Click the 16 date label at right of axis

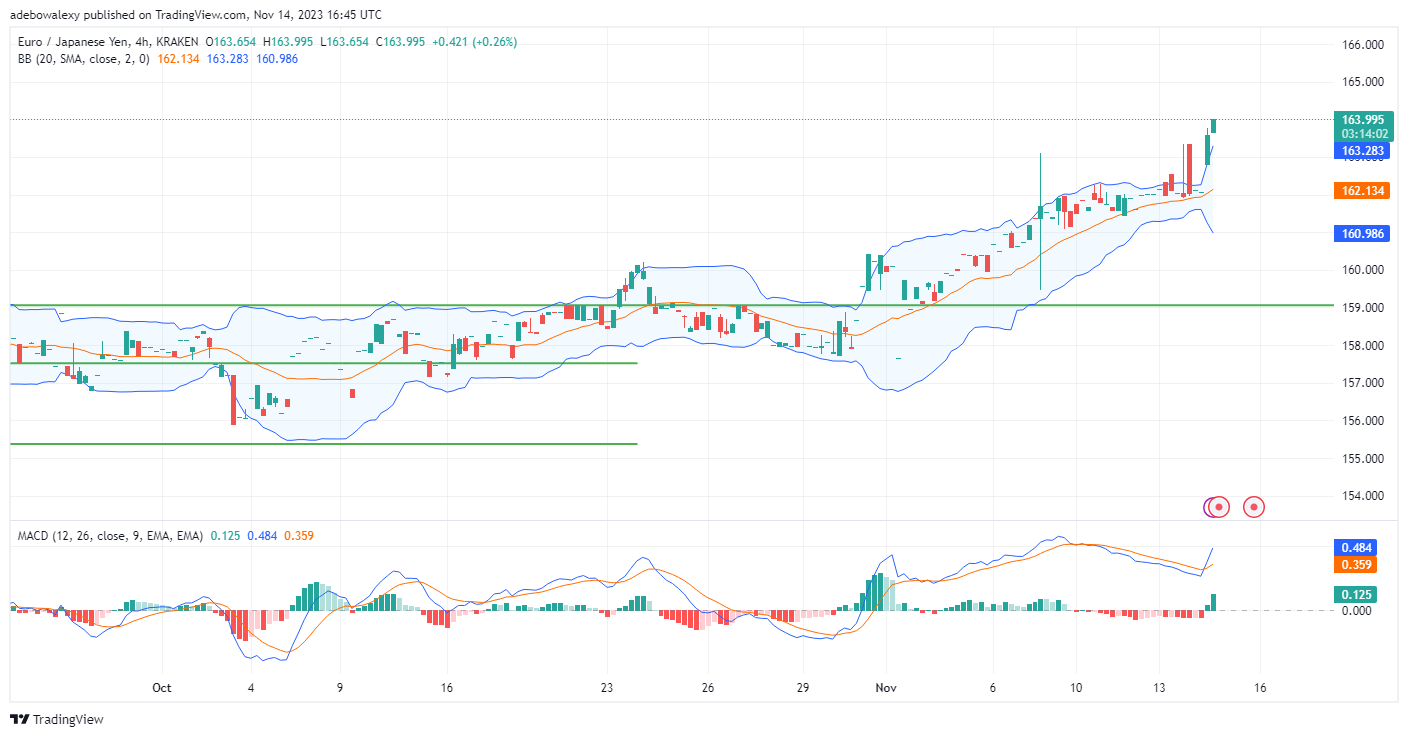coord(1259,688)
